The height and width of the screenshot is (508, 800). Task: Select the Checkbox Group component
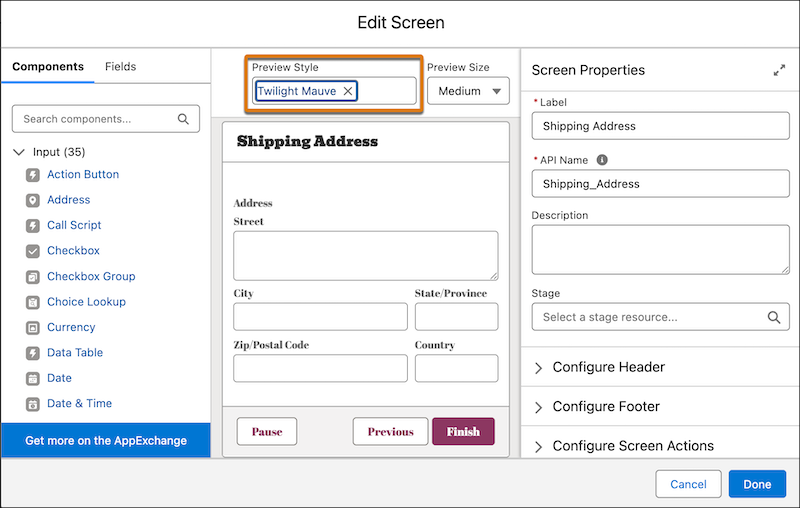click(90, 277)
